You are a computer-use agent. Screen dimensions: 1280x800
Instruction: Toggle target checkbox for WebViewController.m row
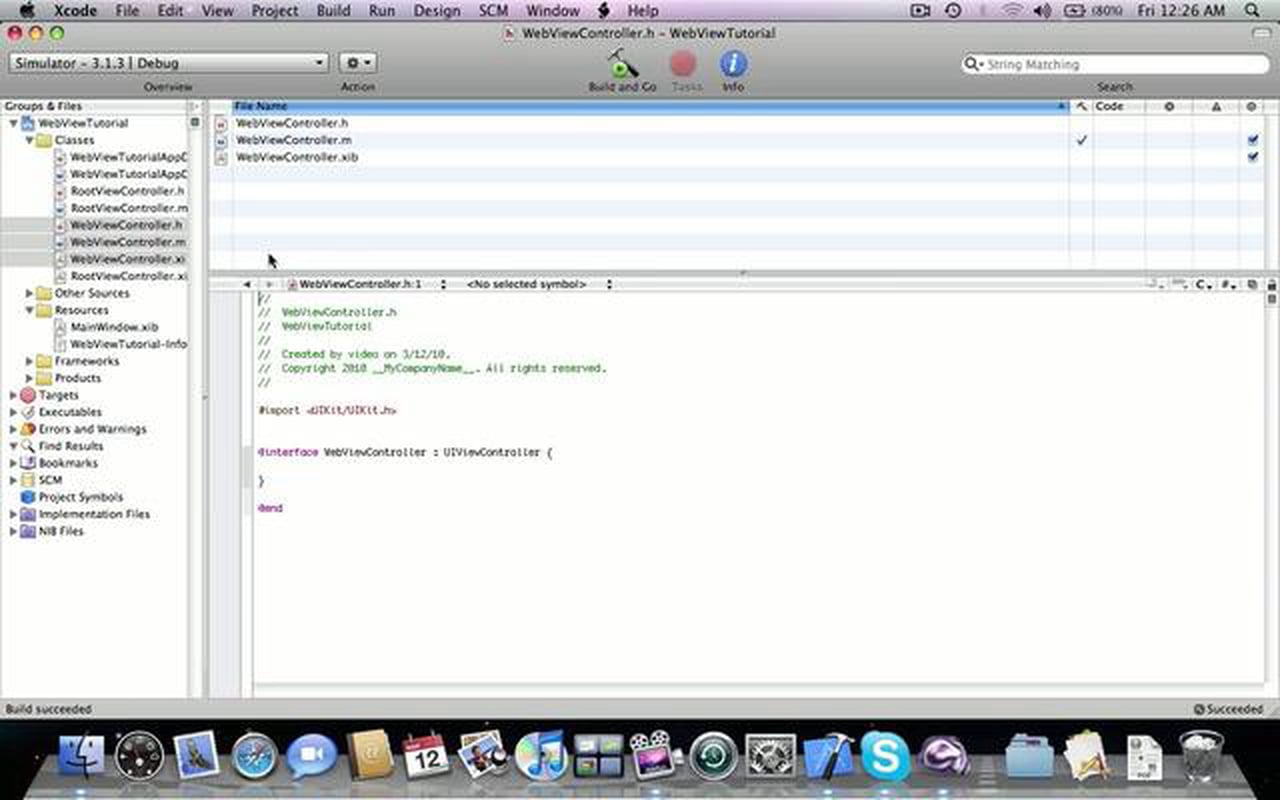click(1253, 140)
